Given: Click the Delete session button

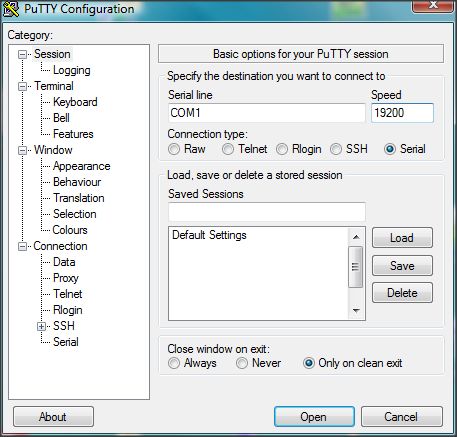Looking at the screenshot, I should tap(402, 293).
